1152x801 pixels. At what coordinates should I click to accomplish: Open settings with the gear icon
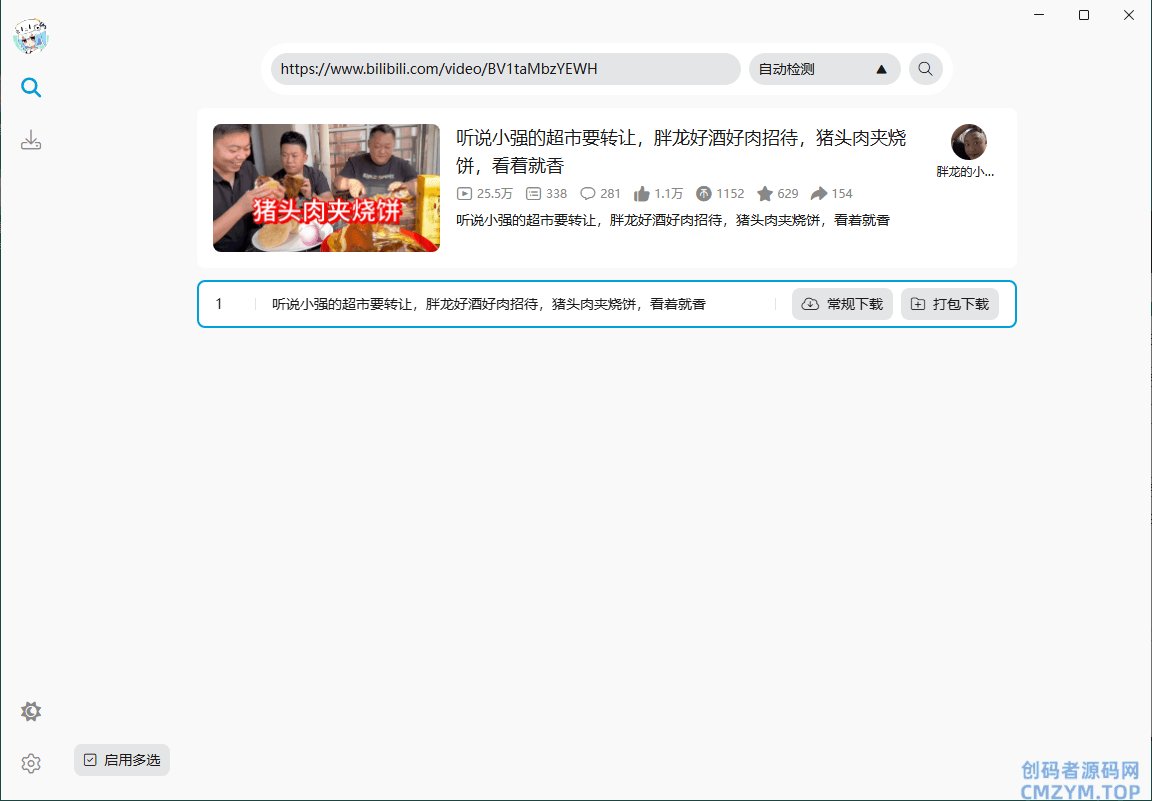pyautogui.click(x=31, y=764)
